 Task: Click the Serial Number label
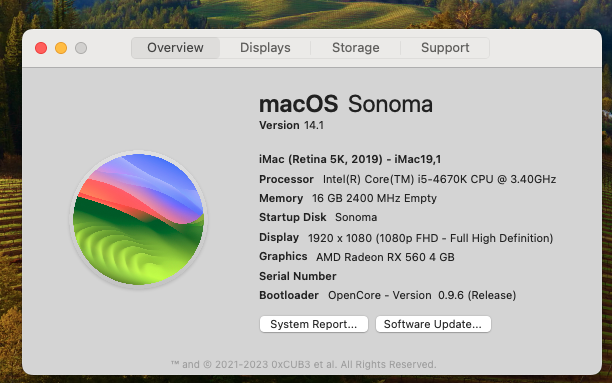click(x=298, y=276)
